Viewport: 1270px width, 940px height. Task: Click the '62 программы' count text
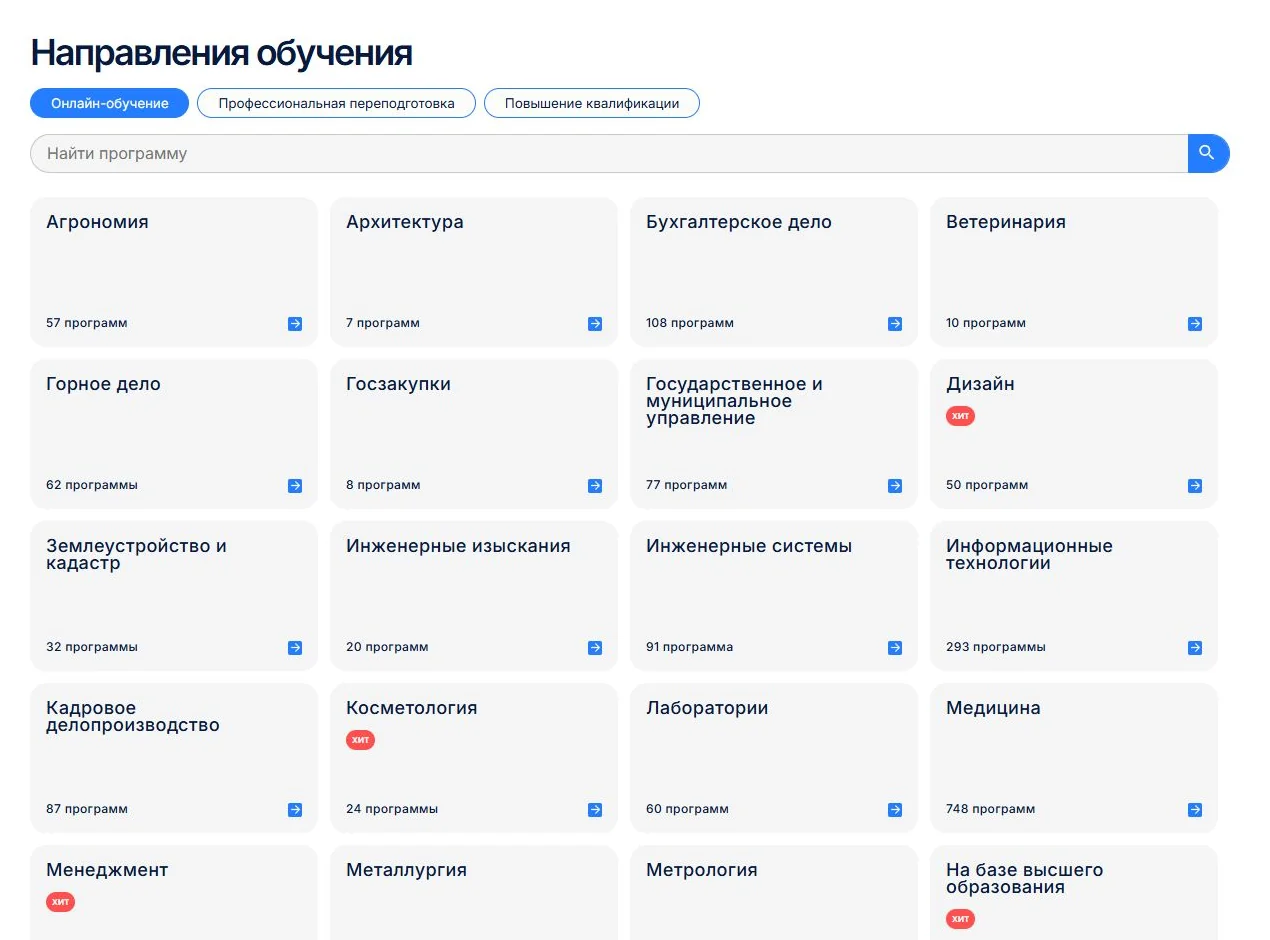click(92, 485)
